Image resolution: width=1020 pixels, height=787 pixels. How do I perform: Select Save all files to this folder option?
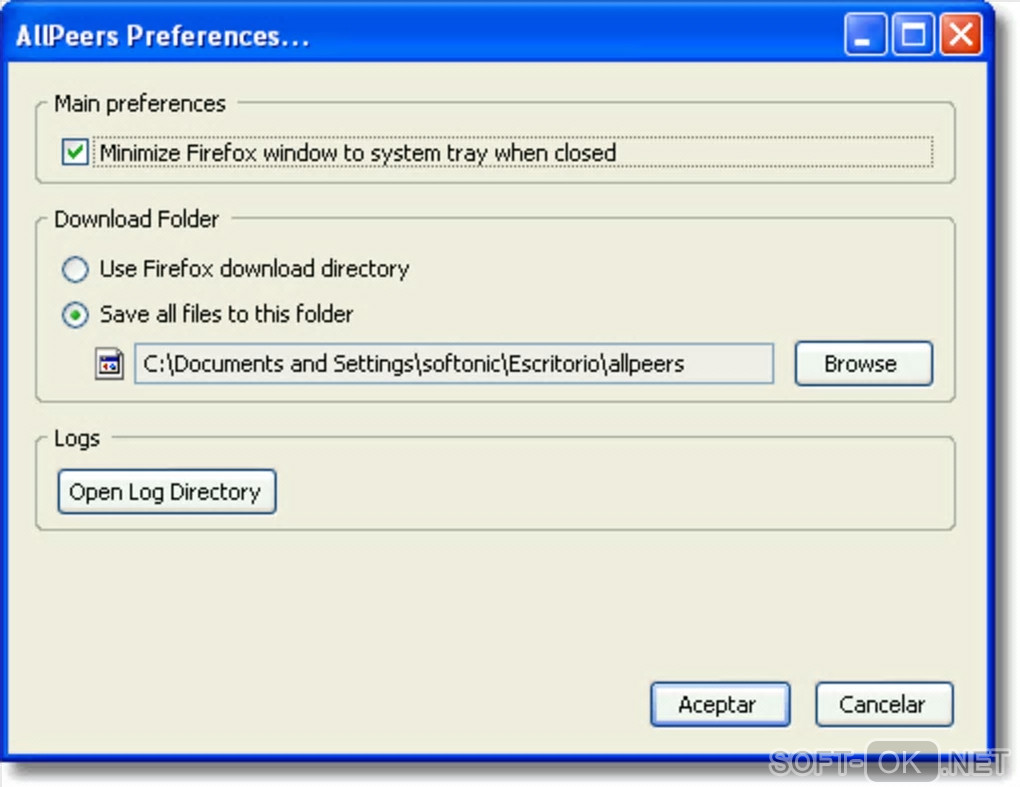click(75, 315)
